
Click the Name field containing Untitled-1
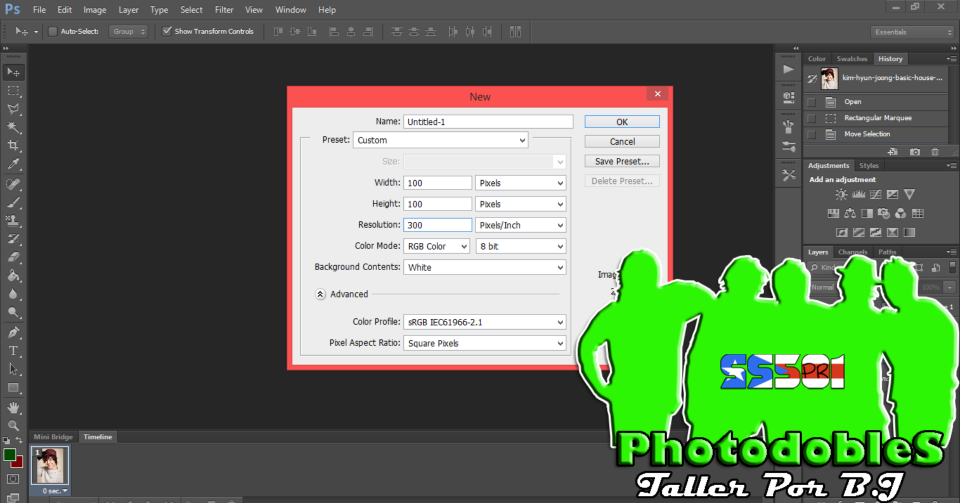click(x=488, y=122)
